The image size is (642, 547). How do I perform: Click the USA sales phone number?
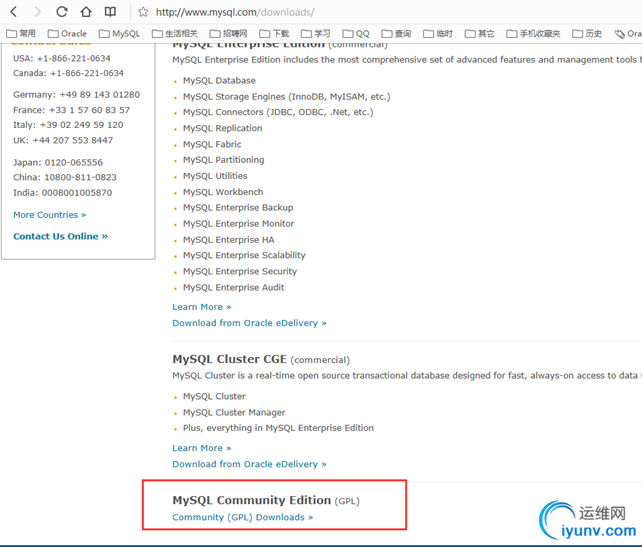point(74,59)
